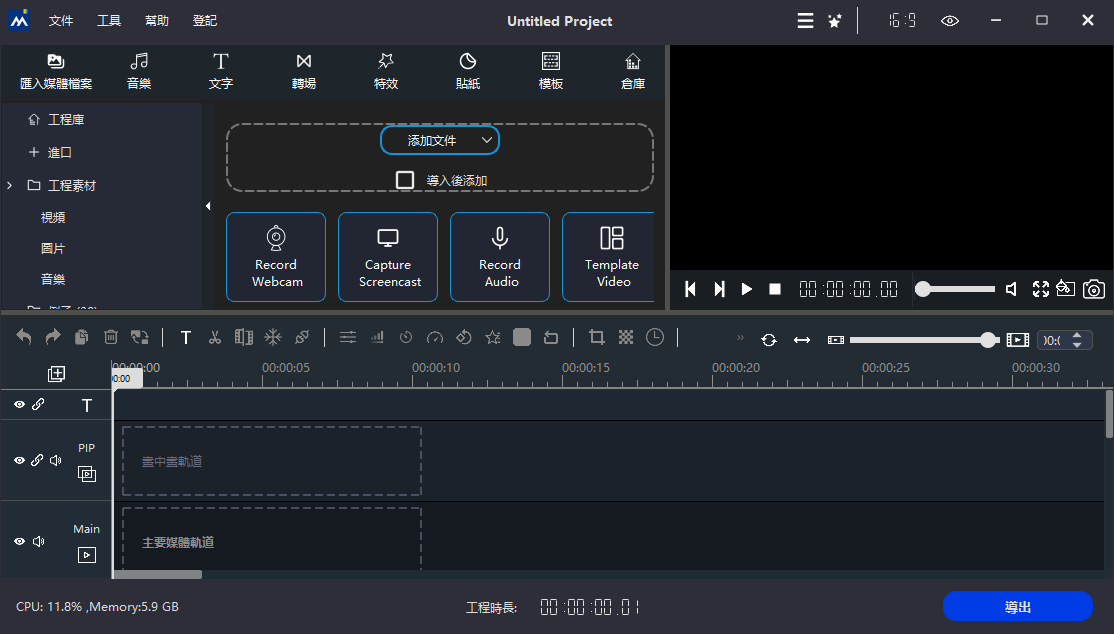Click the 導出 export button
The image size is (1114, 634).
click(1017, 607)
